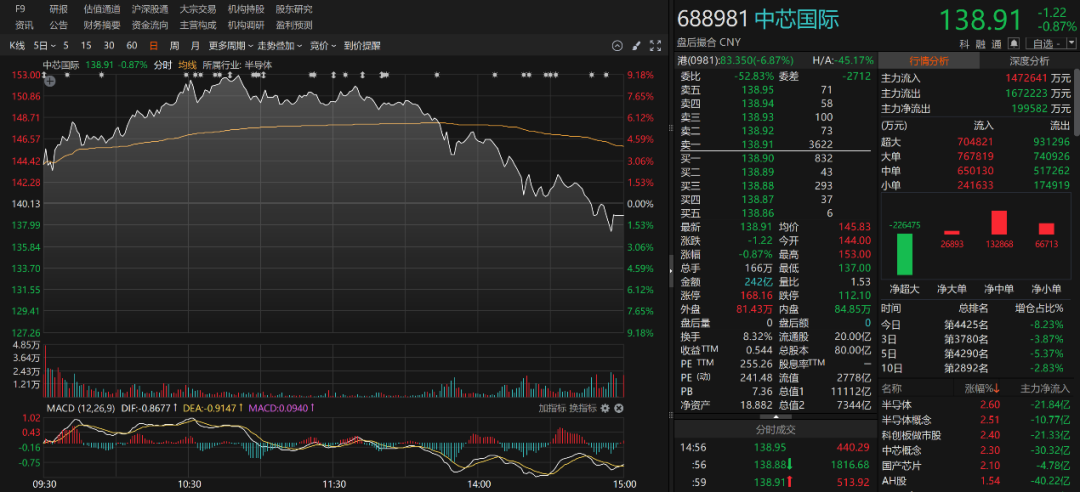Open the 机构调研 item
This screenshot has width=1080, height=492.
[246, 25]
